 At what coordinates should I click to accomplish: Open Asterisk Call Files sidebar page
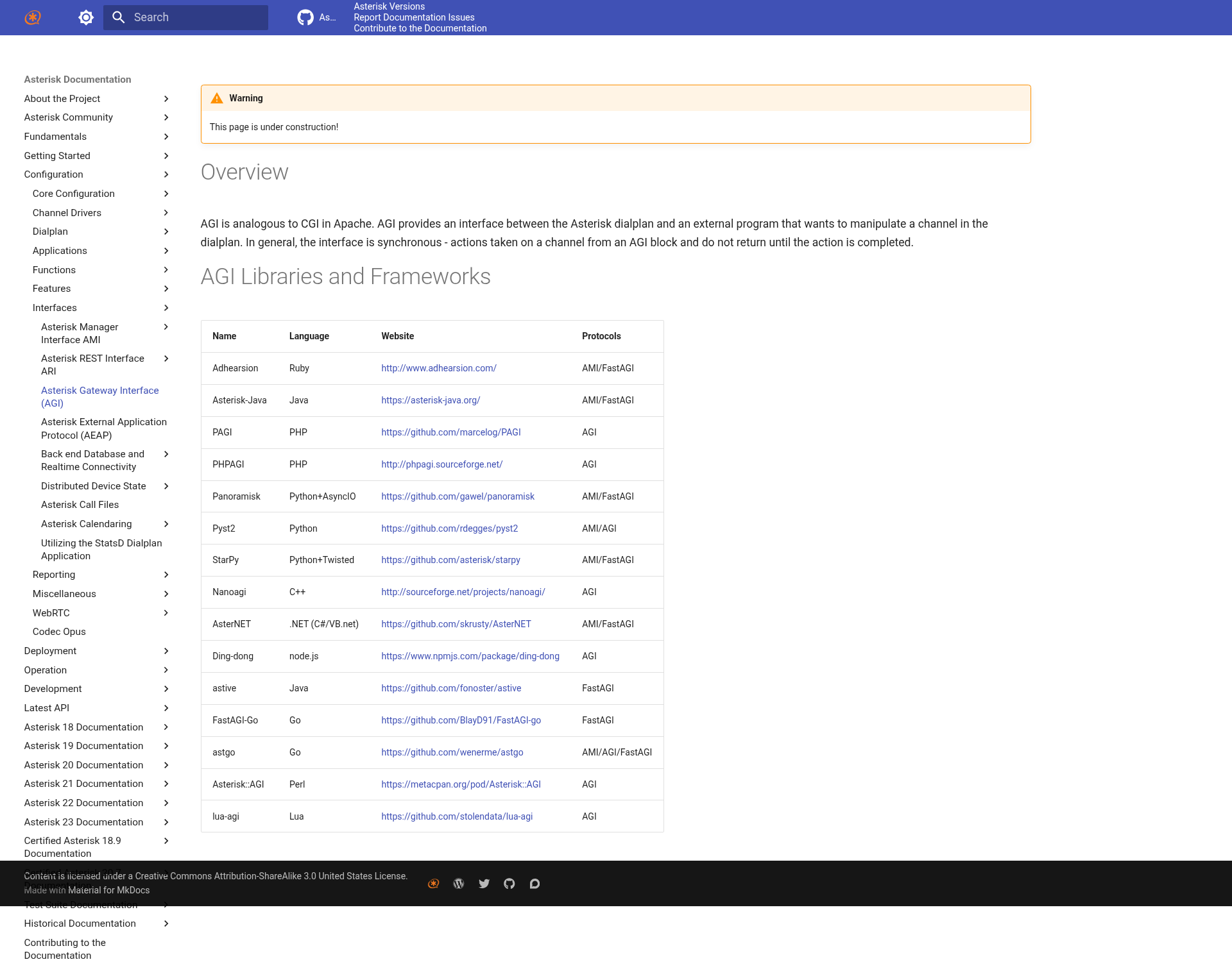(80, 505)
